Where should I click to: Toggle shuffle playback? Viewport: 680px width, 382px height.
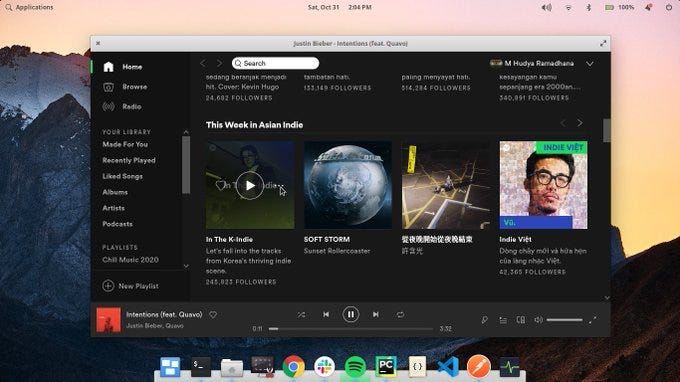[x=301, y=314]
